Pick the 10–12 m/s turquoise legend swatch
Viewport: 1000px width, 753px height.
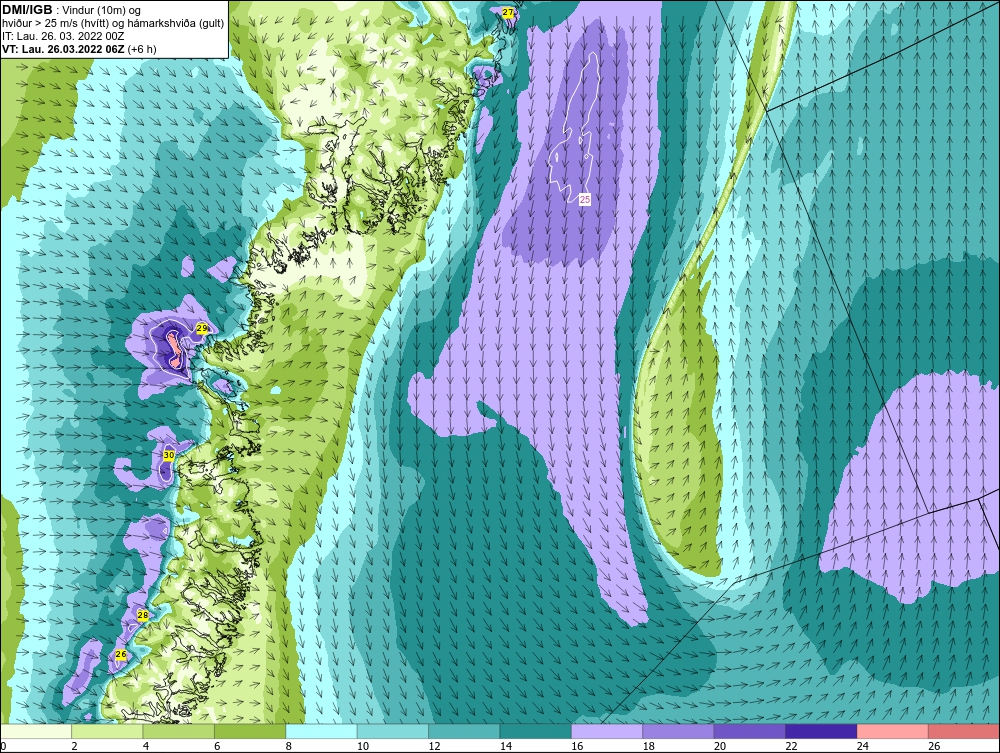tap(393, 731)
